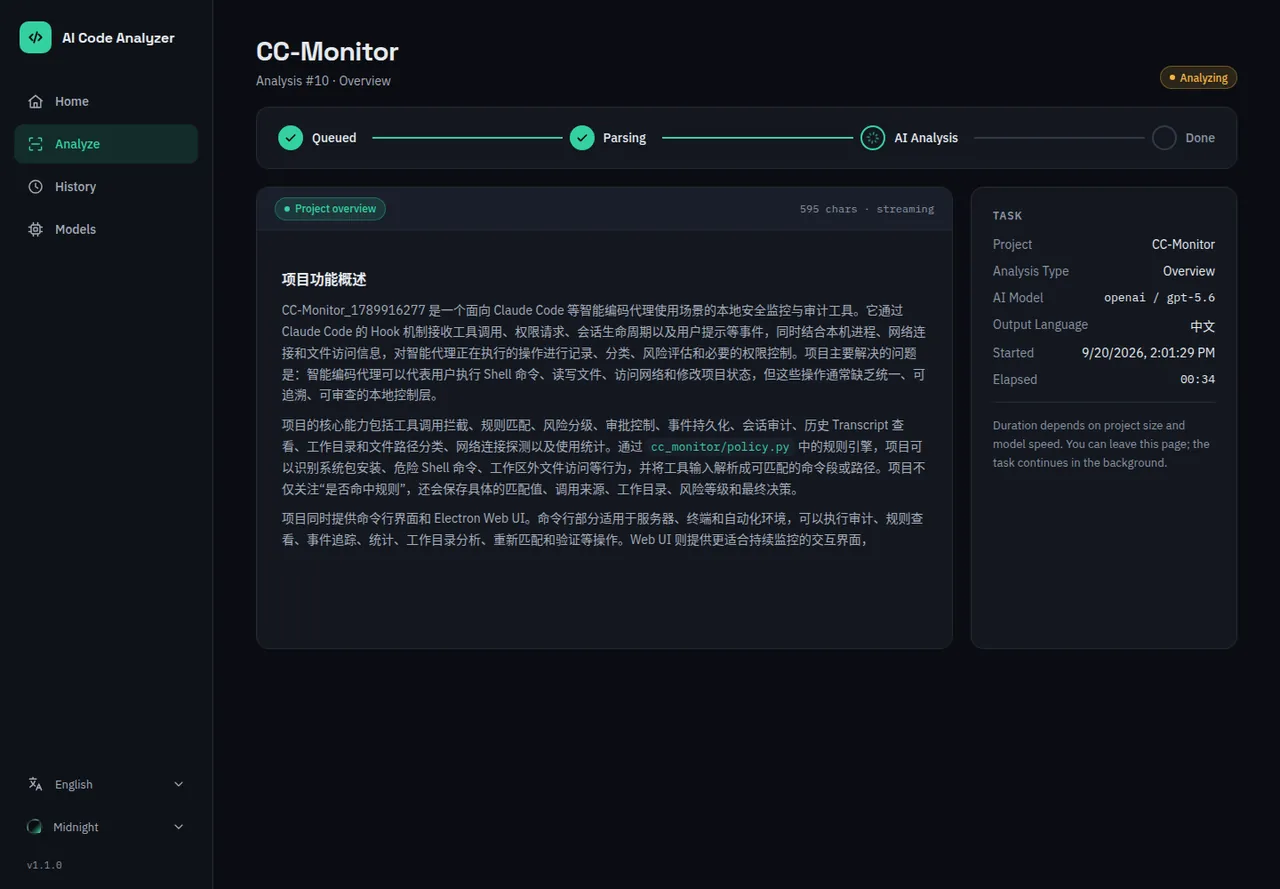Click the third paragraph mentioning Electron Web UI

602,529
